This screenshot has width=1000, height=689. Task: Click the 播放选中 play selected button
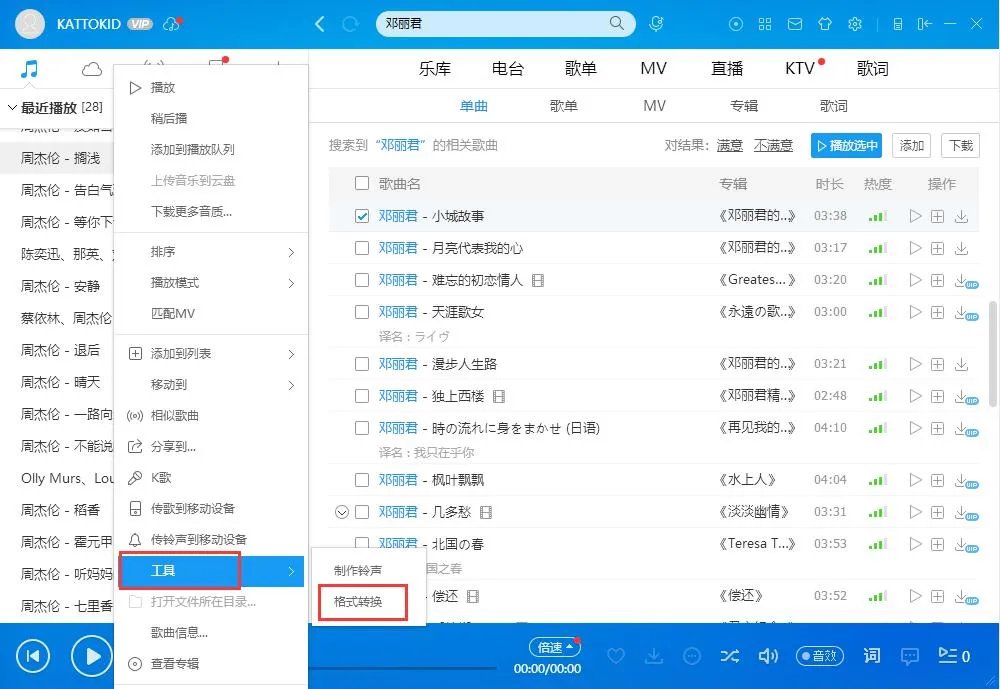click(845, 145)
